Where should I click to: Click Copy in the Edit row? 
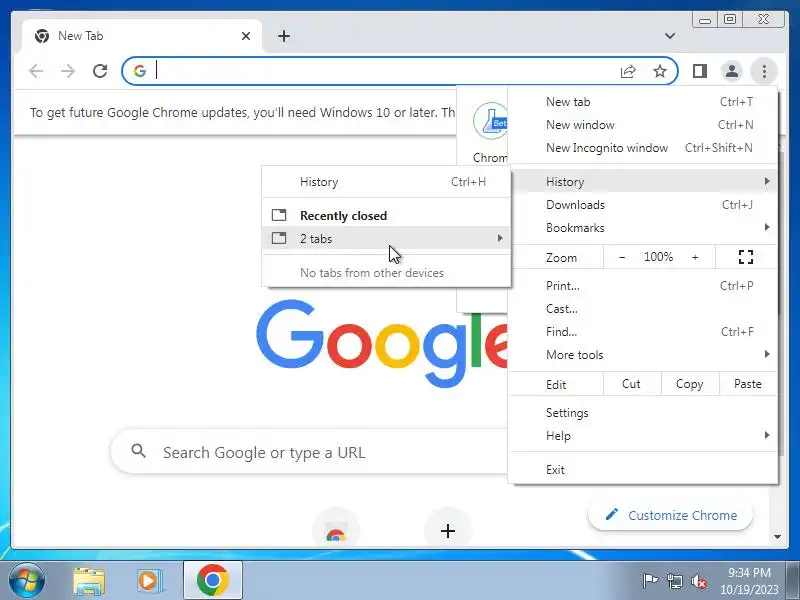pos(690,384)
